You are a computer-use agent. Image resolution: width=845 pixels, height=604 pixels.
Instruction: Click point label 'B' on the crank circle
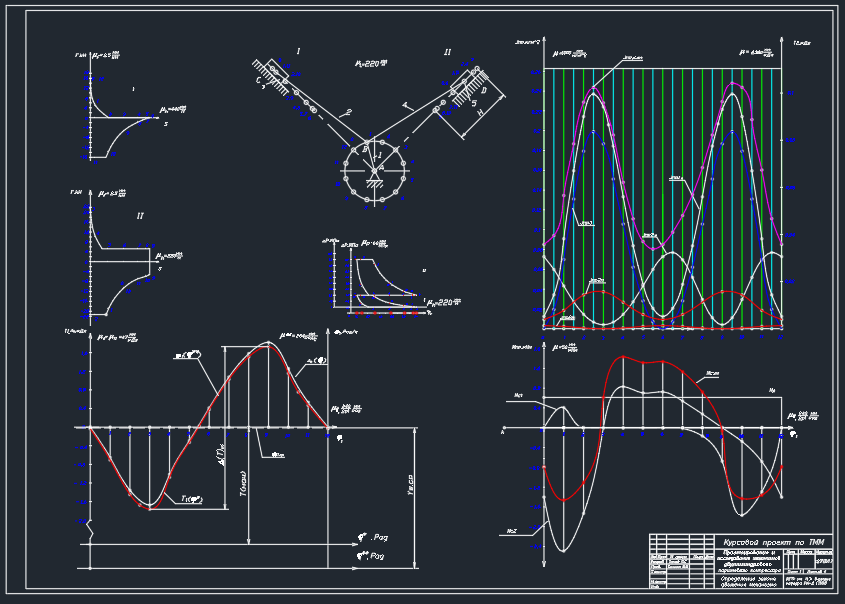(x=365, y=149)
